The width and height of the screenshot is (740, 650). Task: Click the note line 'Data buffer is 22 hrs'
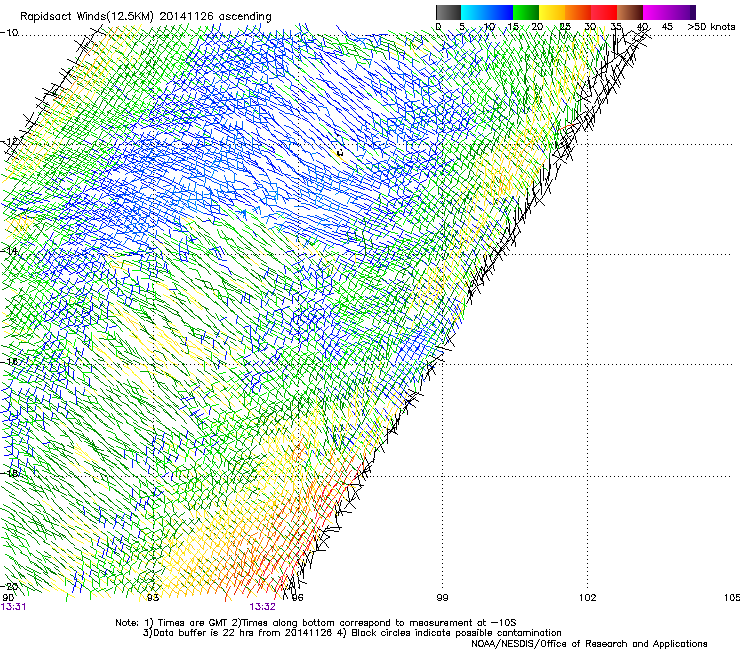(202, 633)
